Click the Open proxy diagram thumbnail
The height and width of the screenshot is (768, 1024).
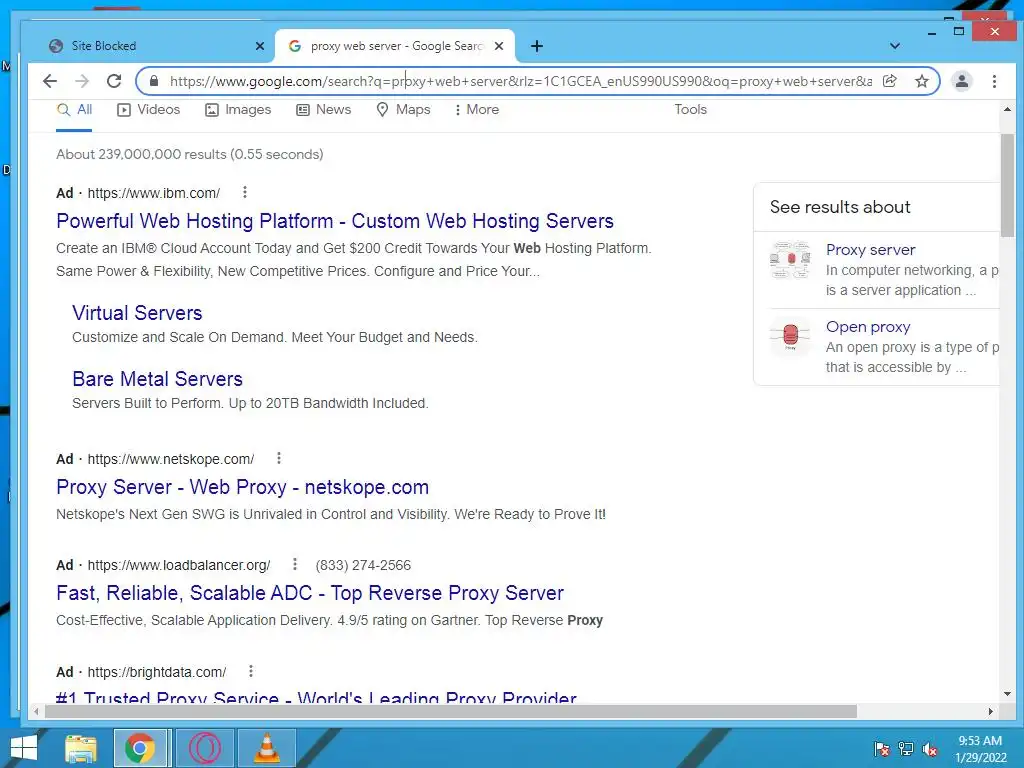(790, 336)
